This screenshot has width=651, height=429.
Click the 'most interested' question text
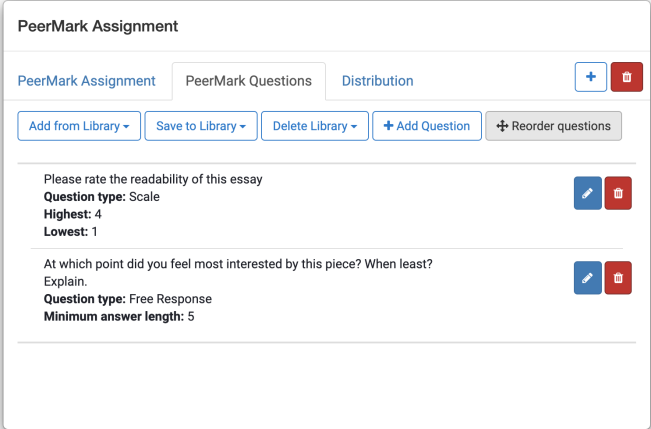pyautogui.click(x=238, y=264)
